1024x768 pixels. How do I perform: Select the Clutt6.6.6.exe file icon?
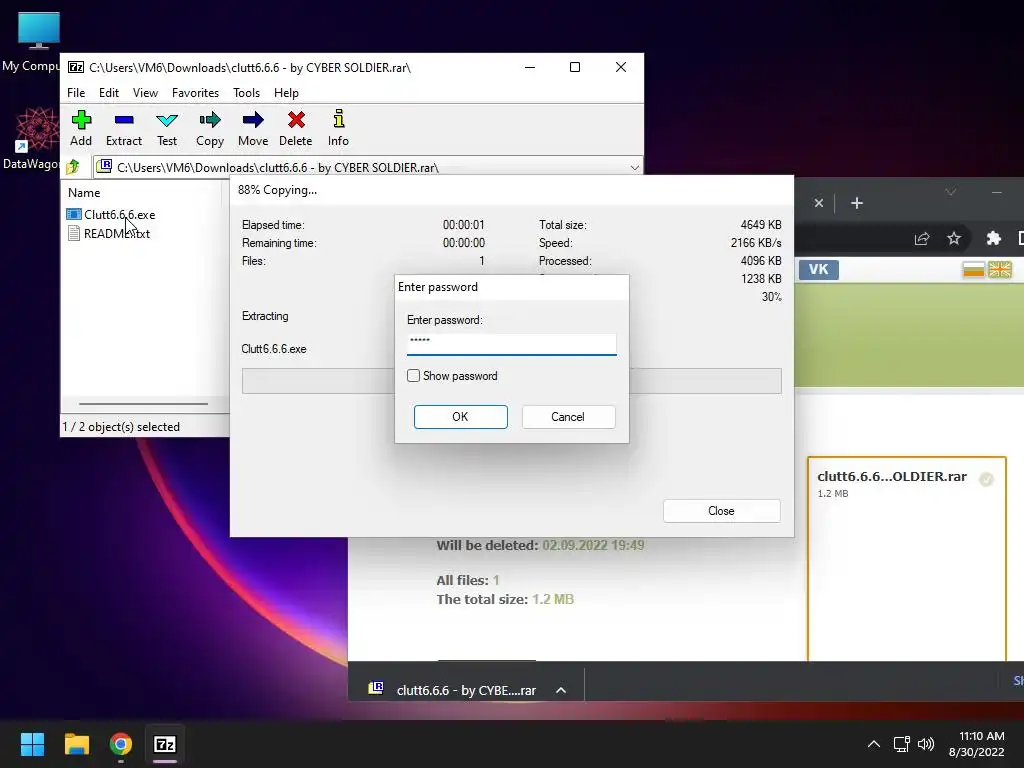[x=74, y=214]
